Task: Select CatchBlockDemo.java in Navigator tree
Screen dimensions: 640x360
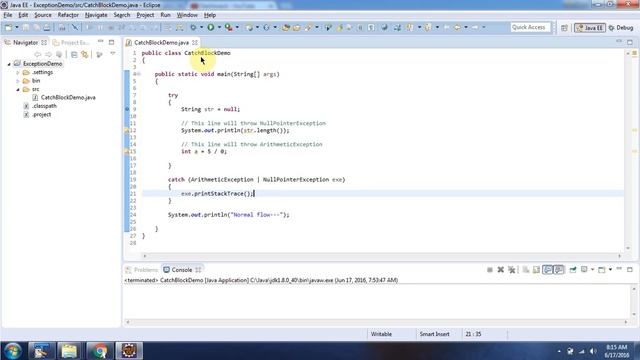Action: tap(64, 98)
